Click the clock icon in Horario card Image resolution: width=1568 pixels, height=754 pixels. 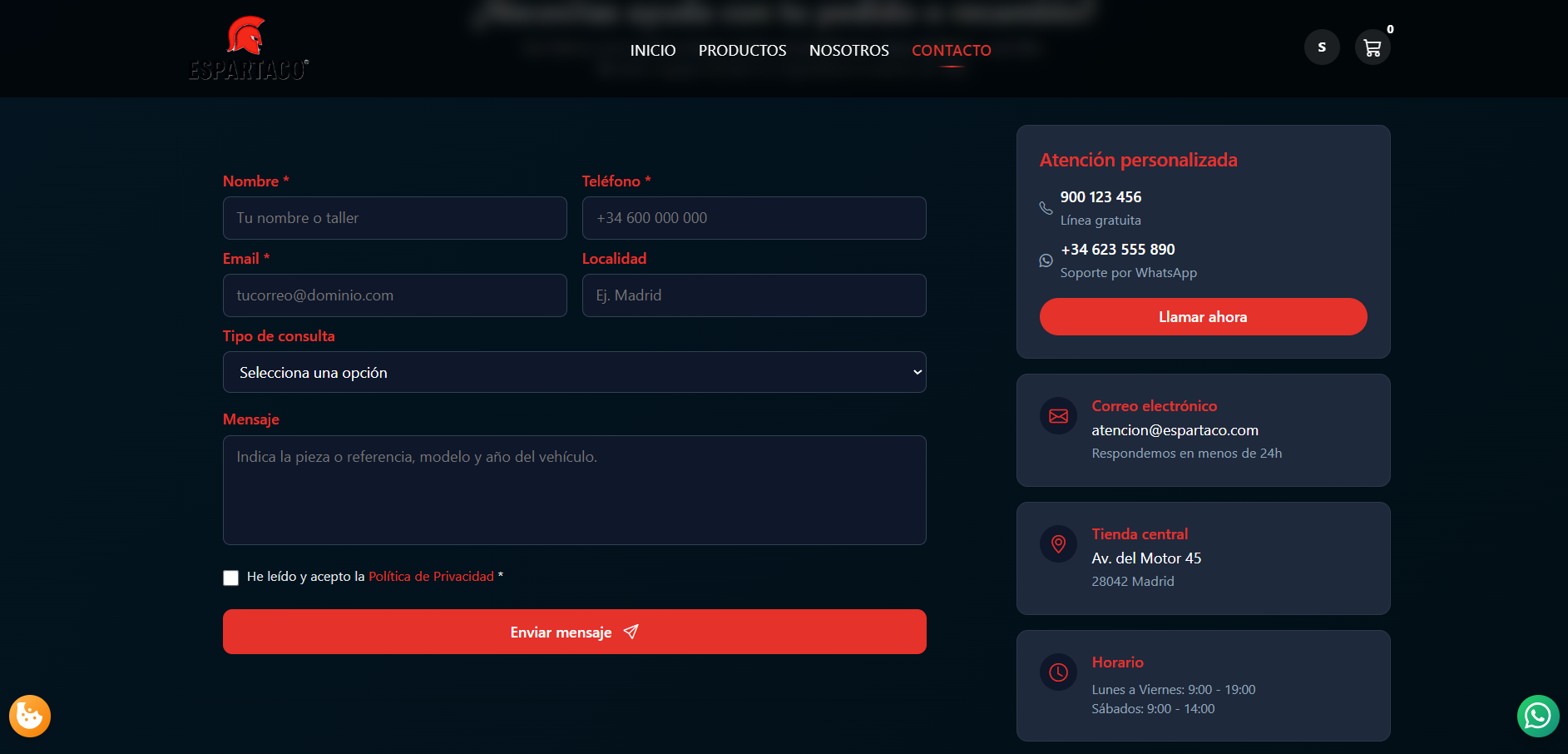[1058, 672]
